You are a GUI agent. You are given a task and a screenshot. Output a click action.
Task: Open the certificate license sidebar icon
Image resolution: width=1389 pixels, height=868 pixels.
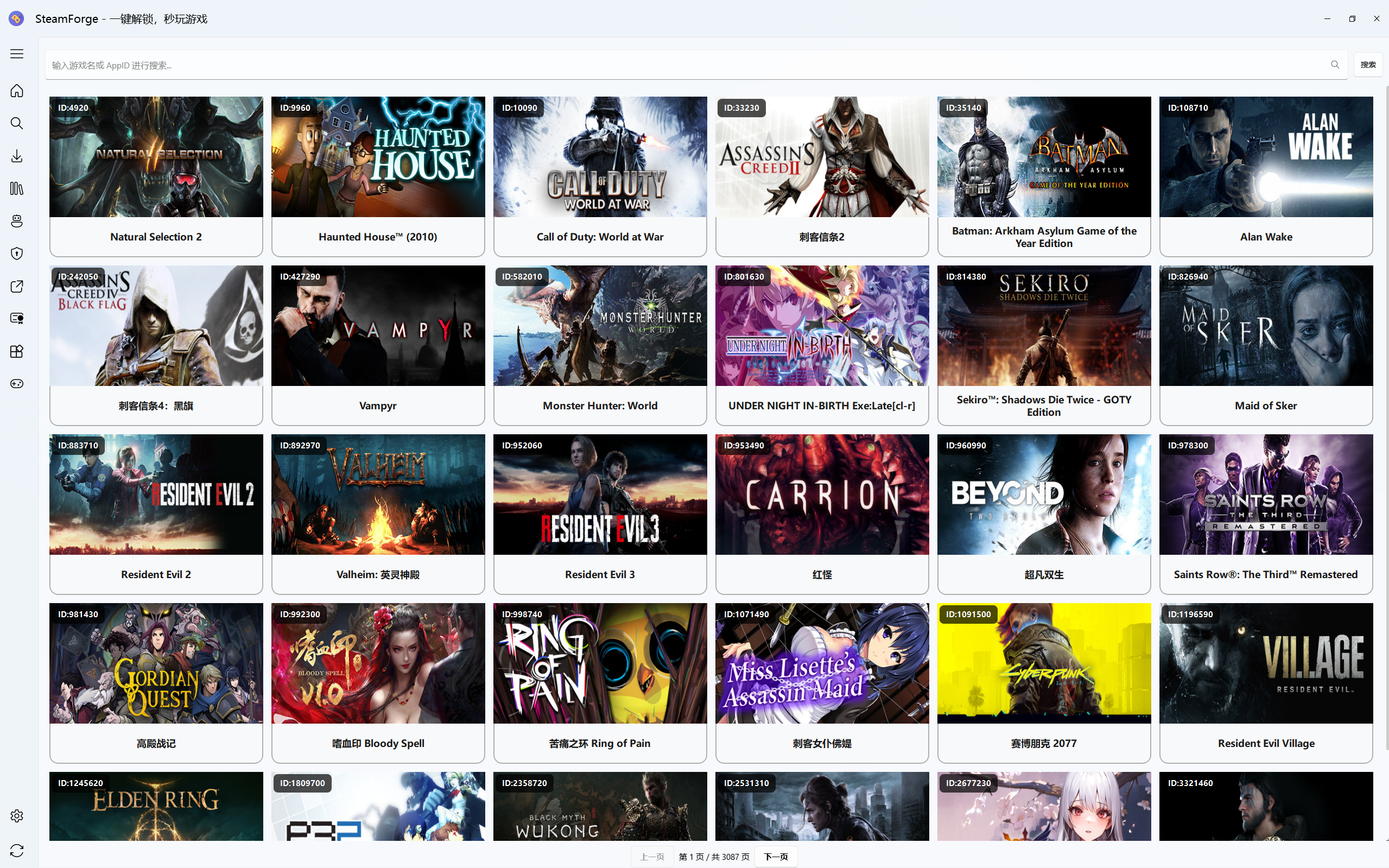tap(17, 319)
